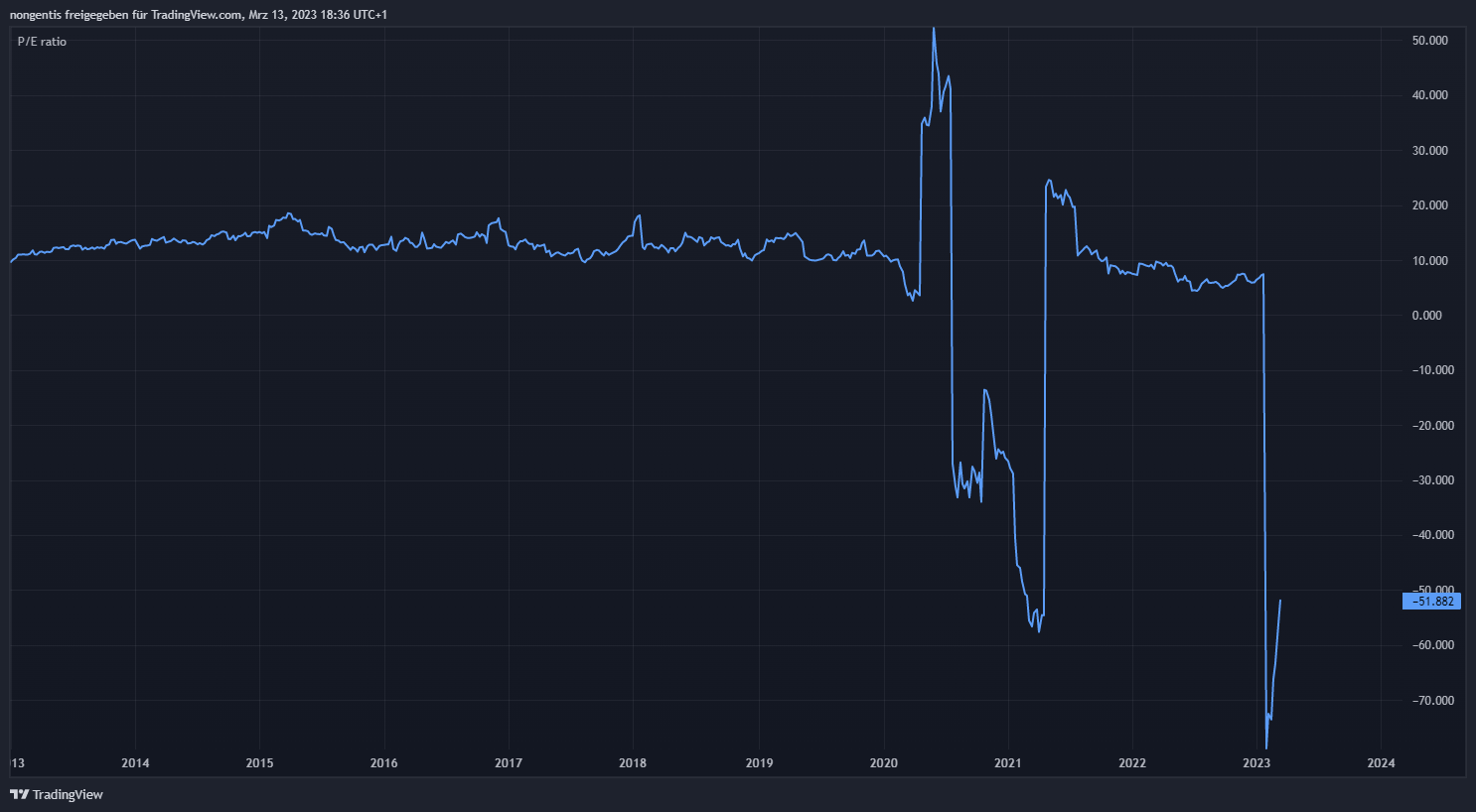Click the TradingView logo icon
Viewport: 1476px width, 812px height.
click(19, 794)
